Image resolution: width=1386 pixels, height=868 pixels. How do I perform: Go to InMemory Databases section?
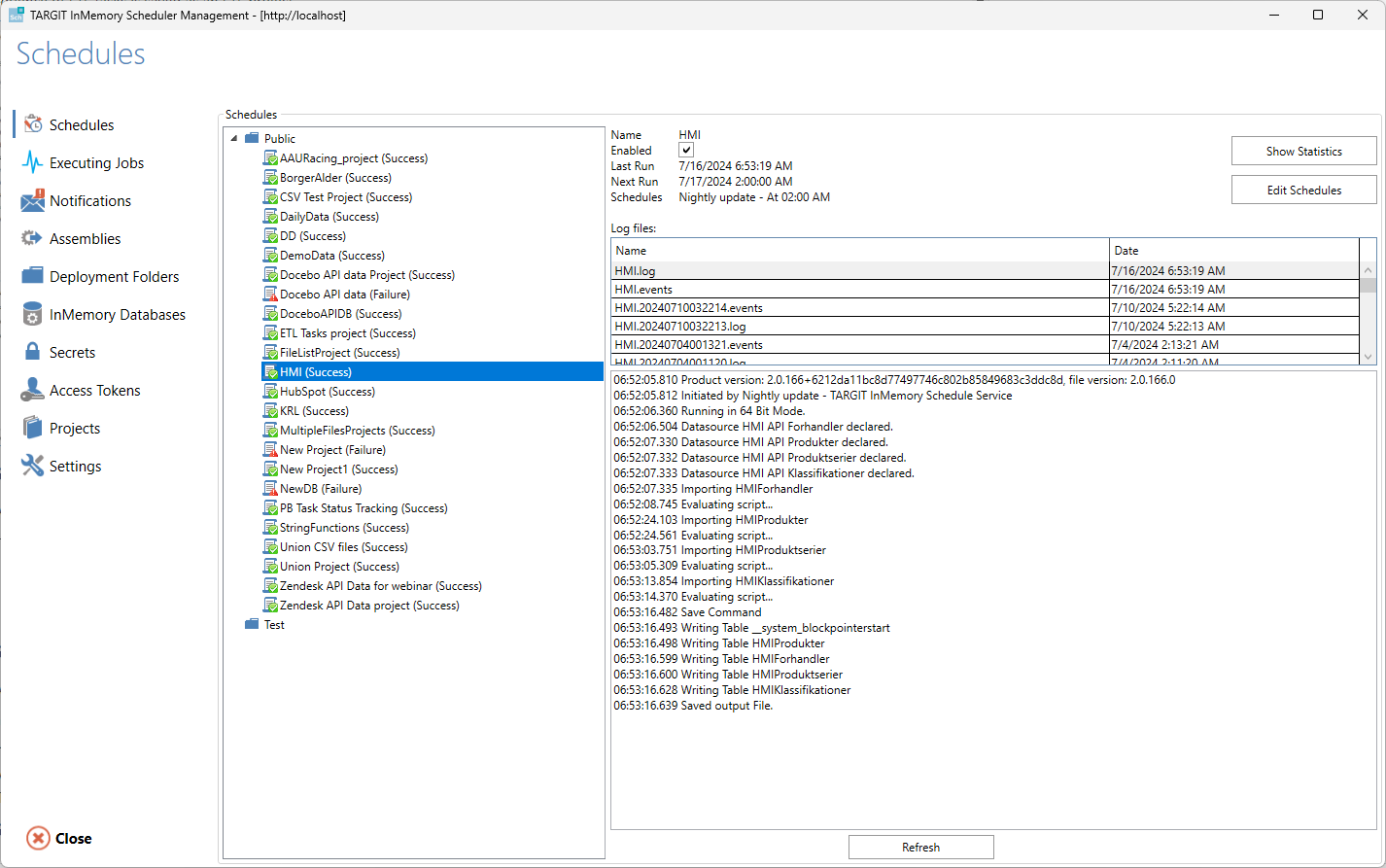click(x=118, y=315)
